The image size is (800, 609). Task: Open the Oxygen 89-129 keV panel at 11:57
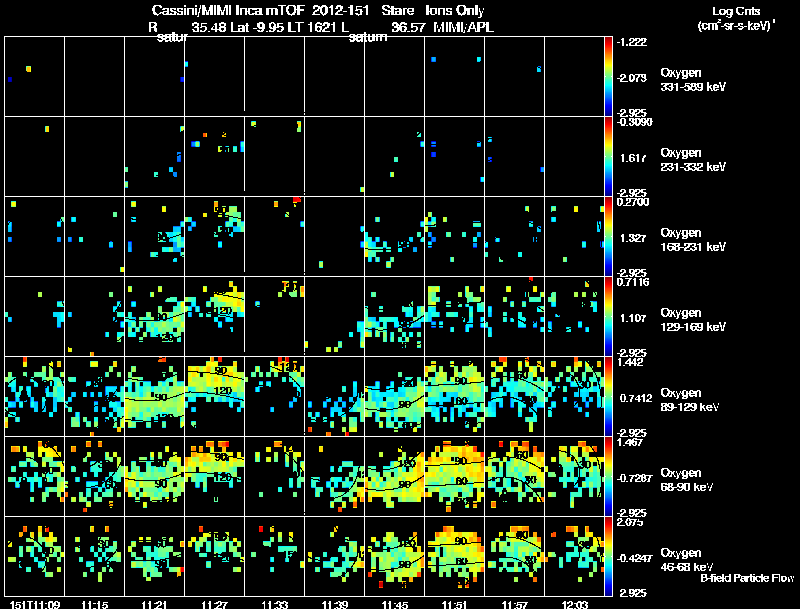point(515,396)
